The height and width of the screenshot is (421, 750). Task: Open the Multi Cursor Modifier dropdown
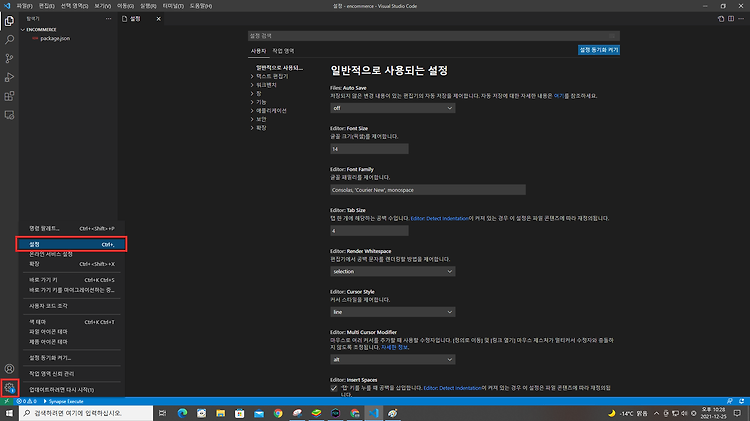click(393, 359)
